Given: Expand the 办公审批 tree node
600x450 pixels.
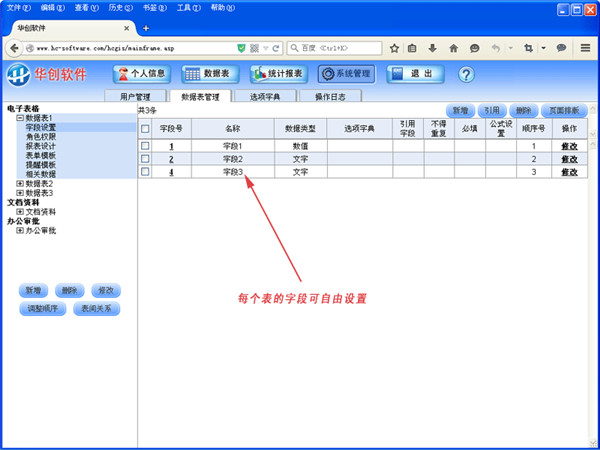Looking at the screenshot, I should [20, 231].
